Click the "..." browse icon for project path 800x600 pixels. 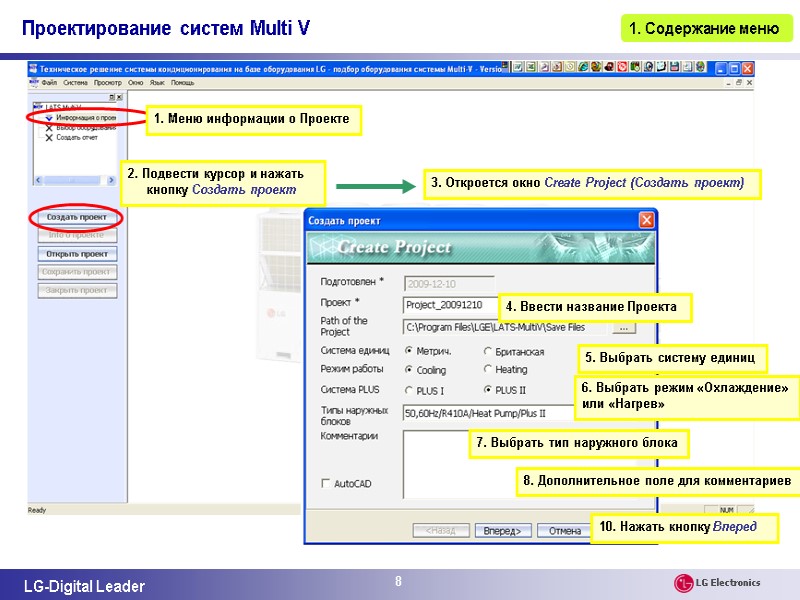pyautogui.click(x=624, y=328)
